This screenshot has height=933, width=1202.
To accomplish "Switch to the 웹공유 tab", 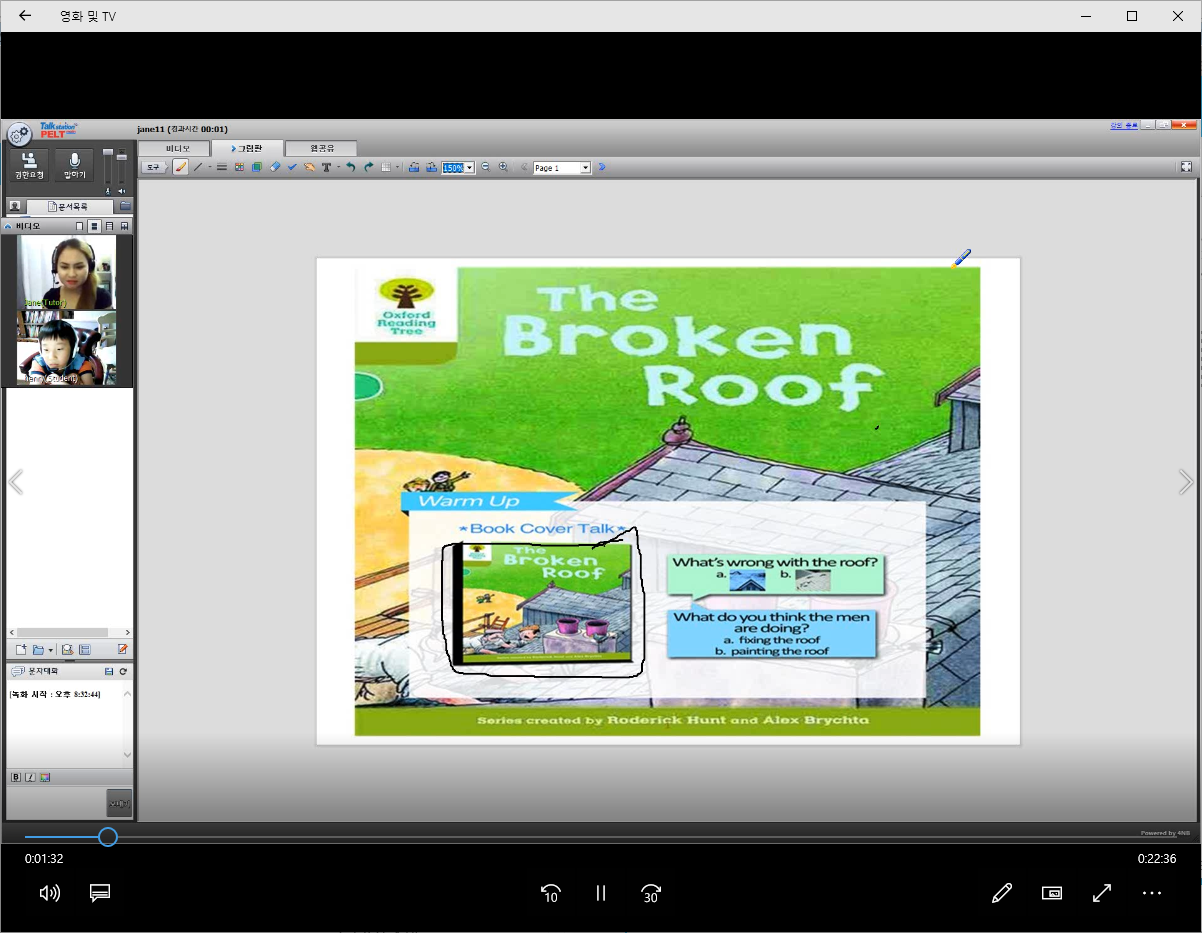I will click(322, 148).
